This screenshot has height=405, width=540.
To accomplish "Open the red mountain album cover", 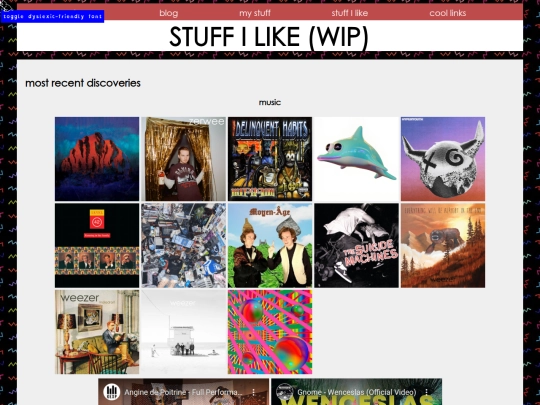I will 97,159.
